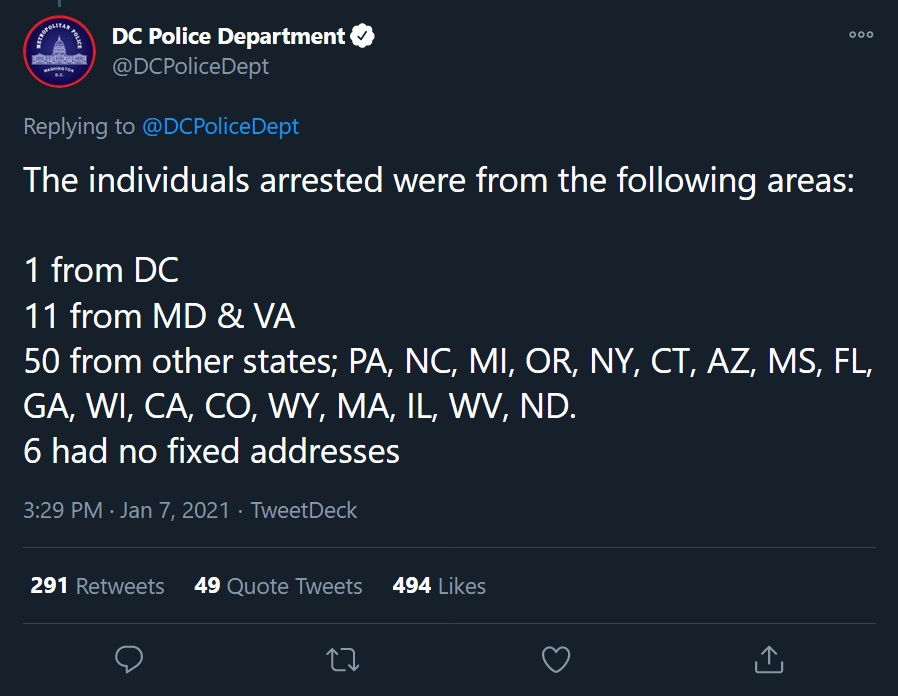Click the verified checkmark badge
The height and width of the screenshot is (696, 898).
(362, 36)
